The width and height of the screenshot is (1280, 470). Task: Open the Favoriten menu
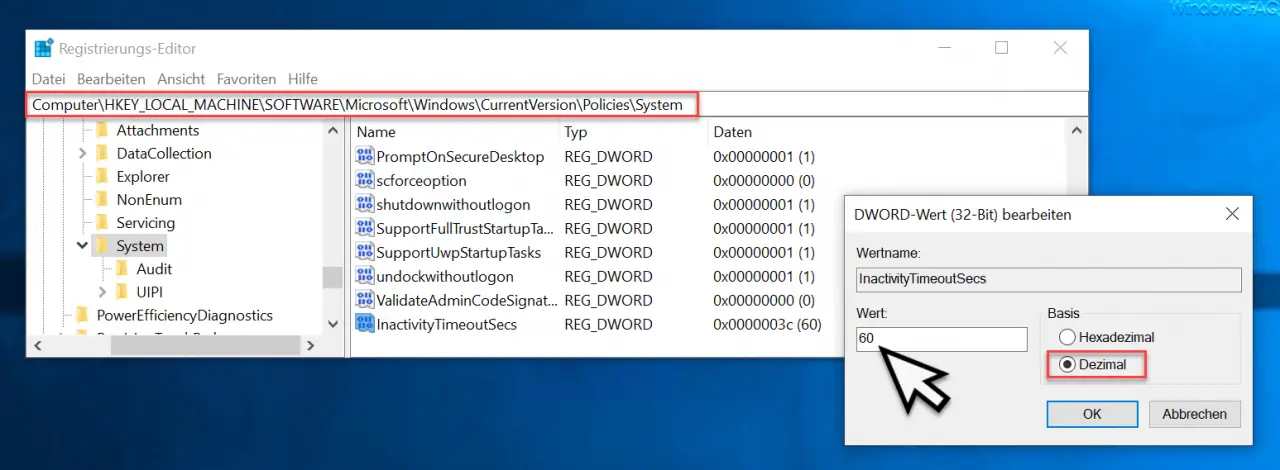246,78
